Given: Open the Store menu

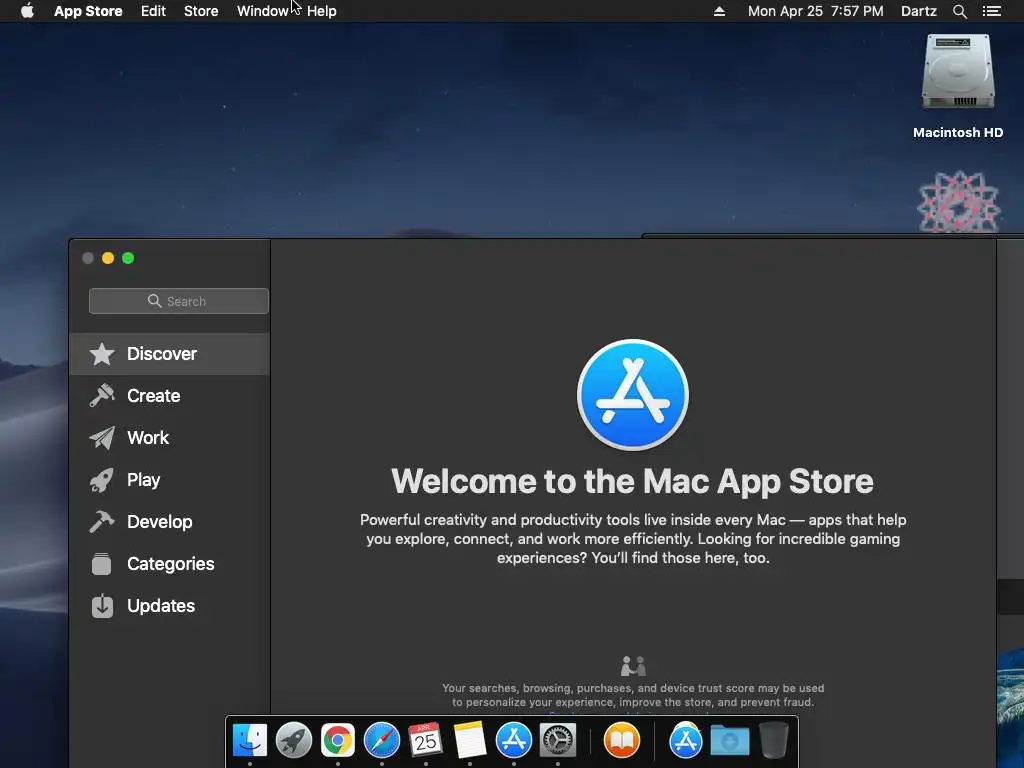Looking at the screenshot, I should click(201, 11).
